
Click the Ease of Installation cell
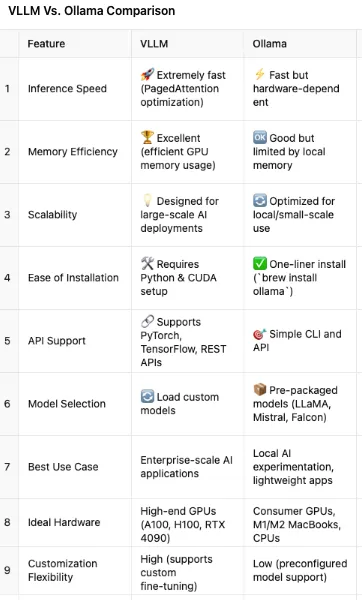[75, 278]
